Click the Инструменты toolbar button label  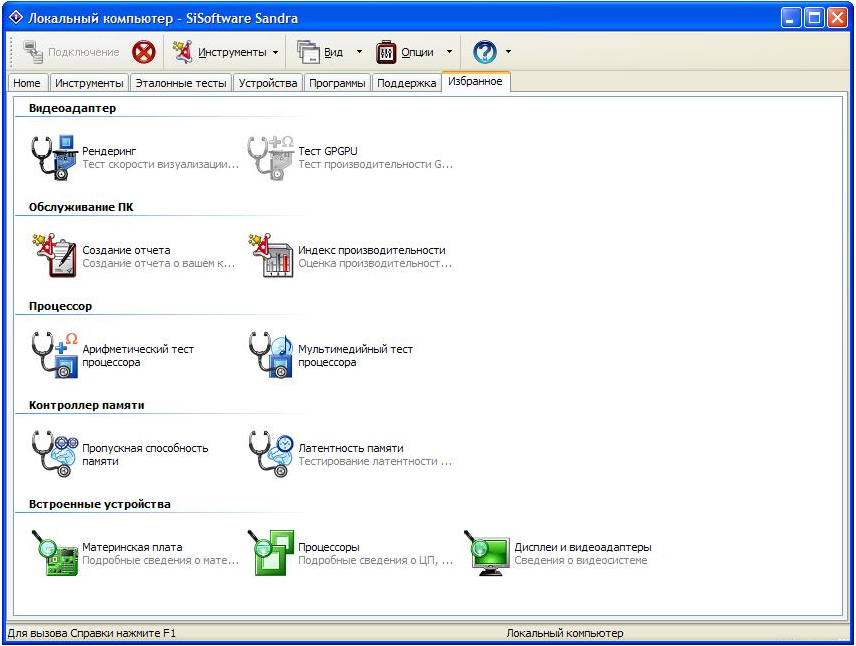[232, 52]
